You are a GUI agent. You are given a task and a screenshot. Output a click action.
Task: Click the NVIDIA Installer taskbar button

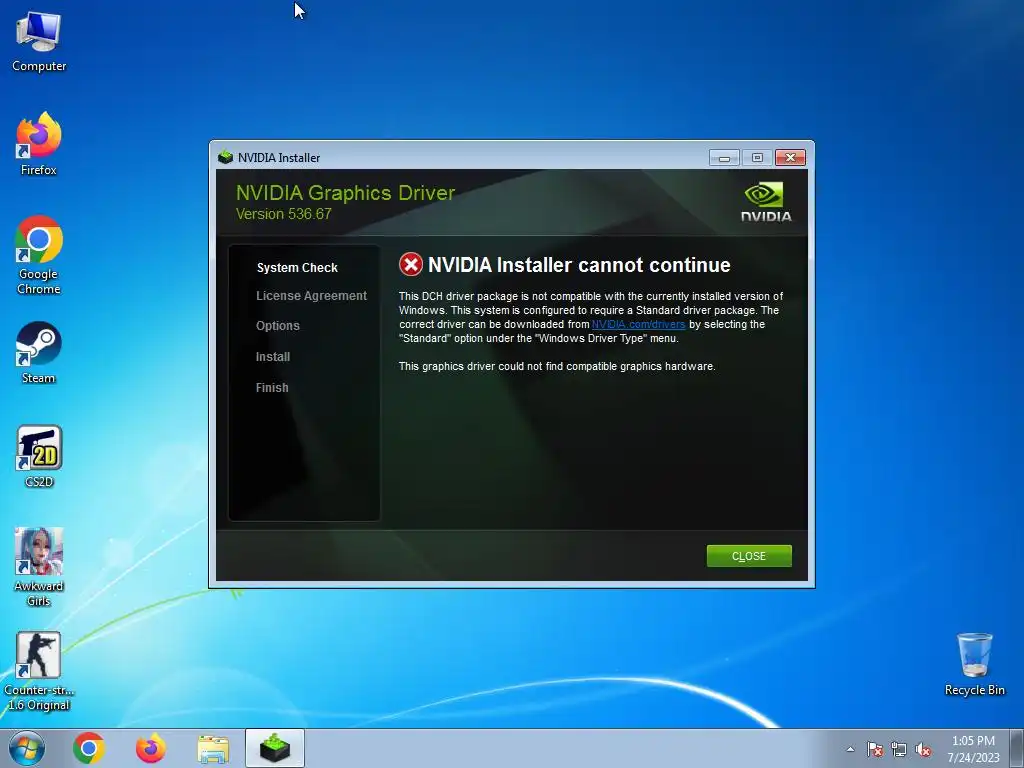click(275, 748)
